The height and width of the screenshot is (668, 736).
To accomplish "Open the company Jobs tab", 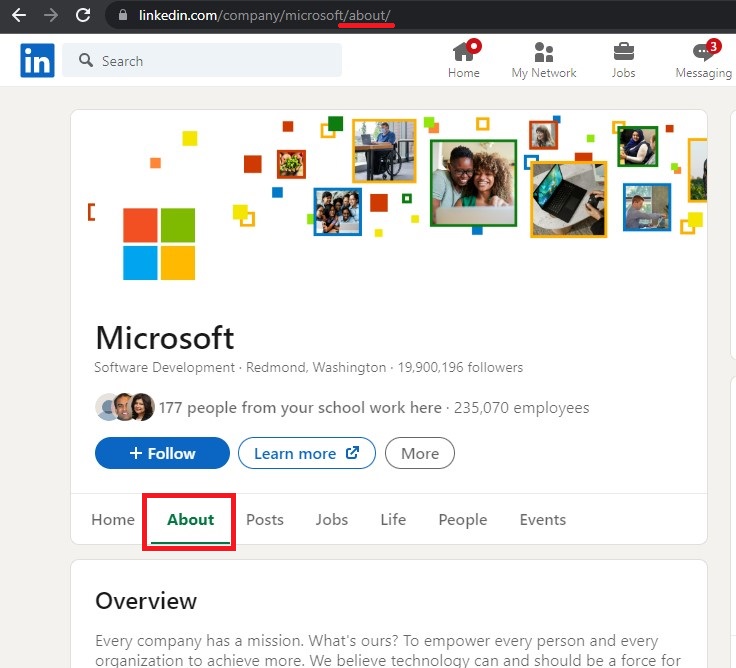I will tap(331, 519).
